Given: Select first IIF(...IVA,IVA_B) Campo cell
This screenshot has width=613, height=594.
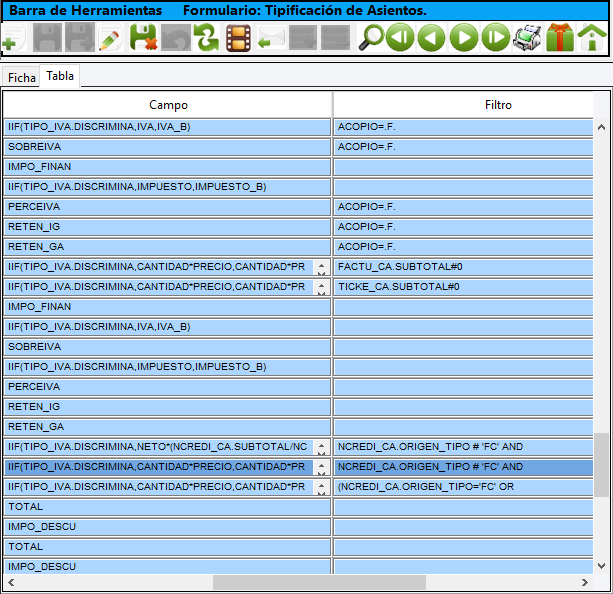Looking at the screenshot, I should [167, 127].
